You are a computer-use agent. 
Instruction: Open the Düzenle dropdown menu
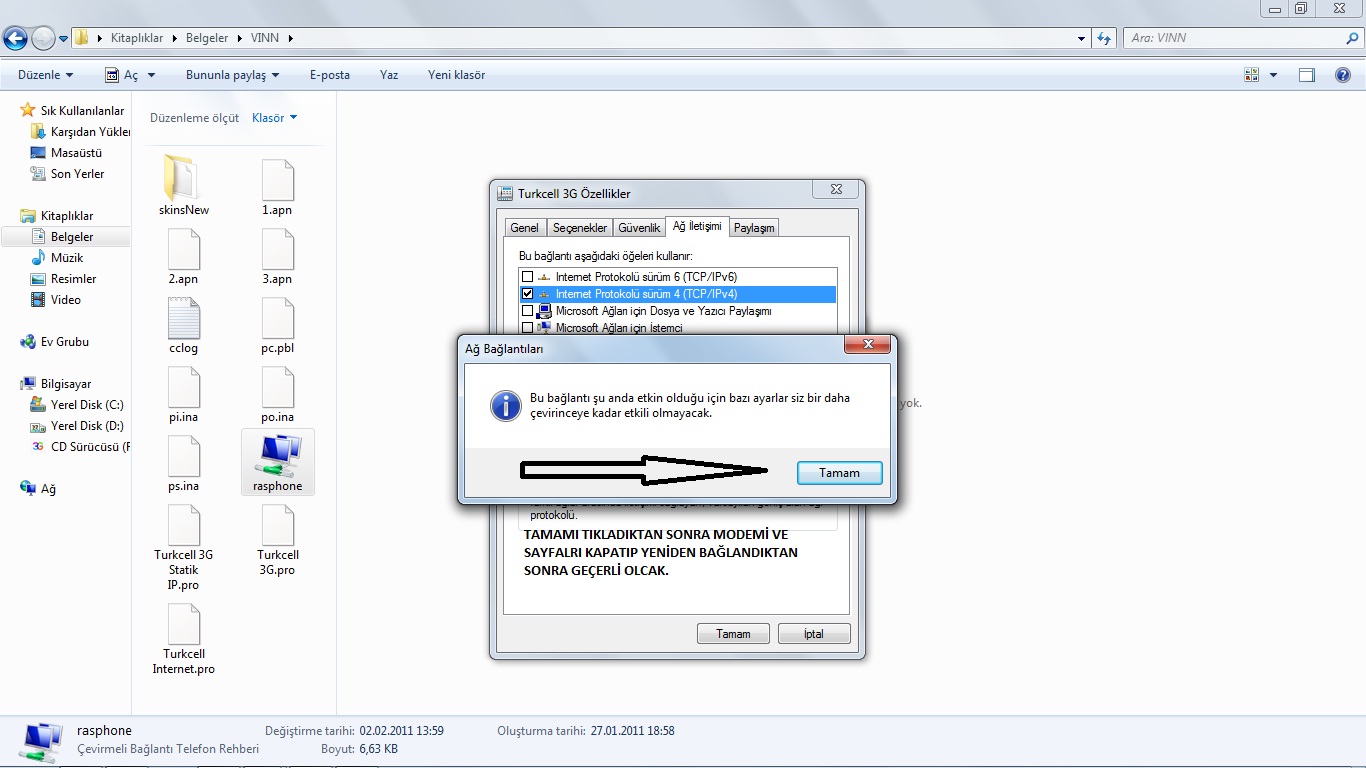click(45, 75)
